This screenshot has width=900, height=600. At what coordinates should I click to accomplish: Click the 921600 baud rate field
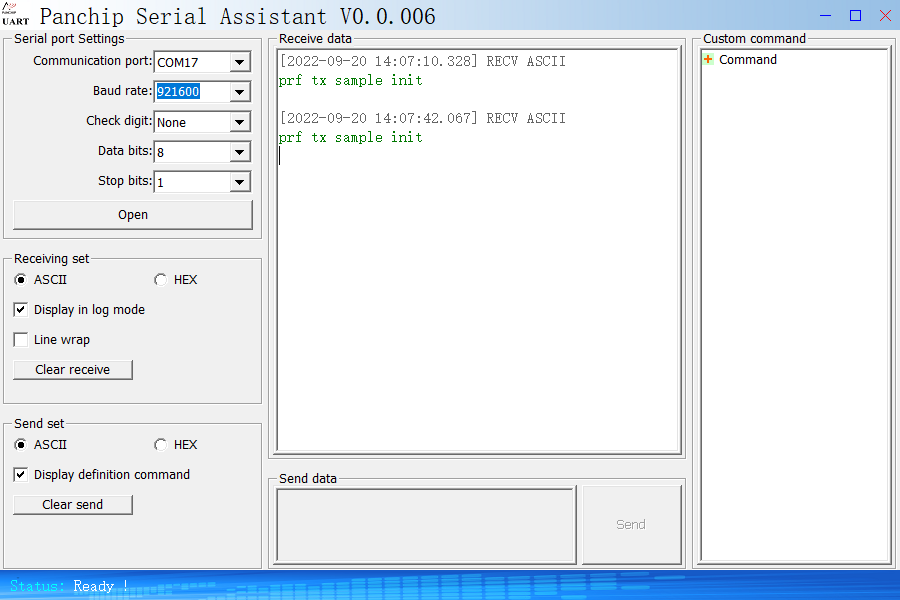[192, 92]
